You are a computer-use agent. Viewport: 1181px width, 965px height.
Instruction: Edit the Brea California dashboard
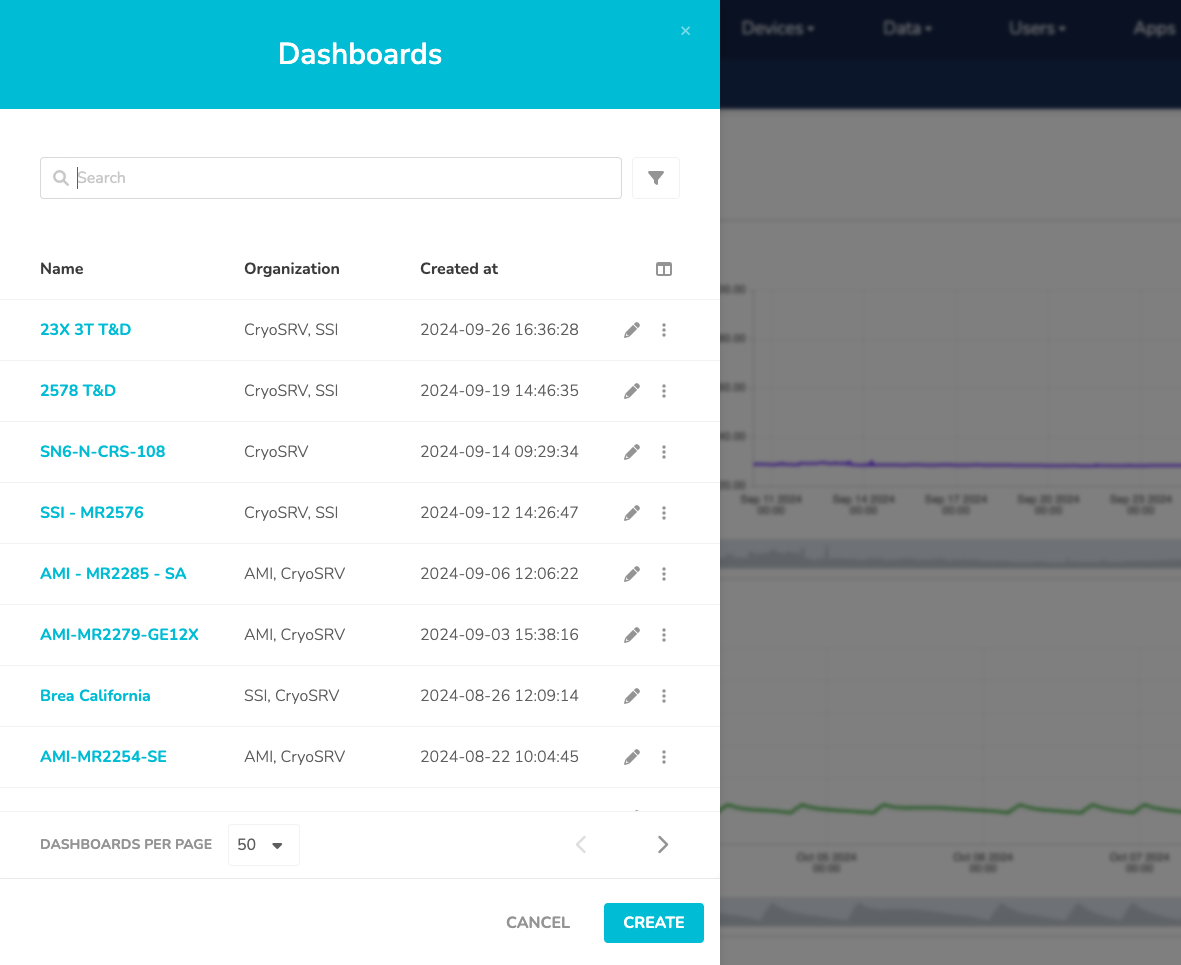coord(632,696)
